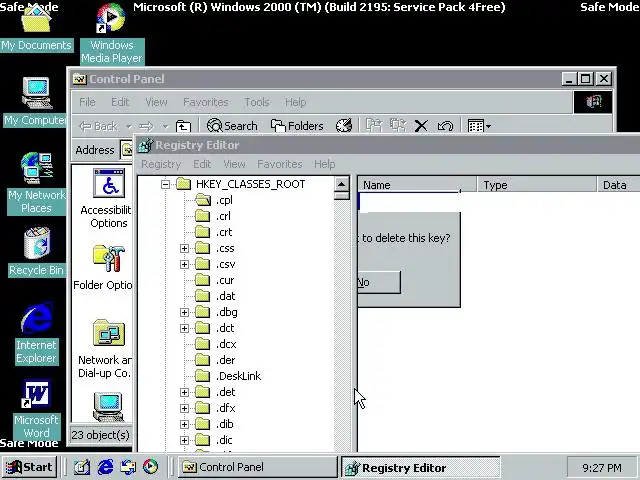Open Folder Options in Control Panel
Screen dimensions: 640x480
(108, 267)
